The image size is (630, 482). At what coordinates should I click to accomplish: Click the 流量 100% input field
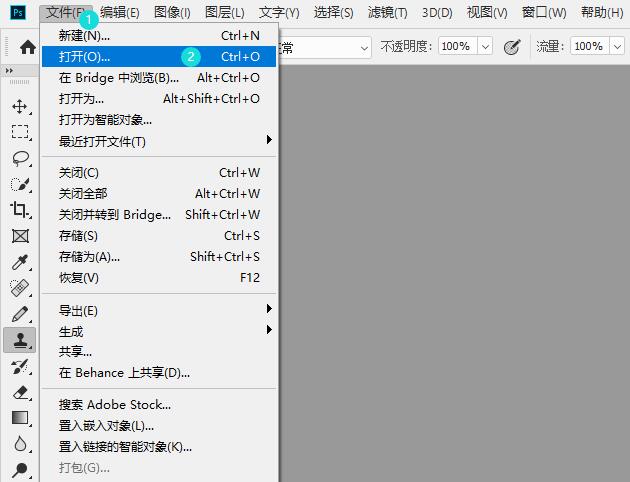point(590,47)
